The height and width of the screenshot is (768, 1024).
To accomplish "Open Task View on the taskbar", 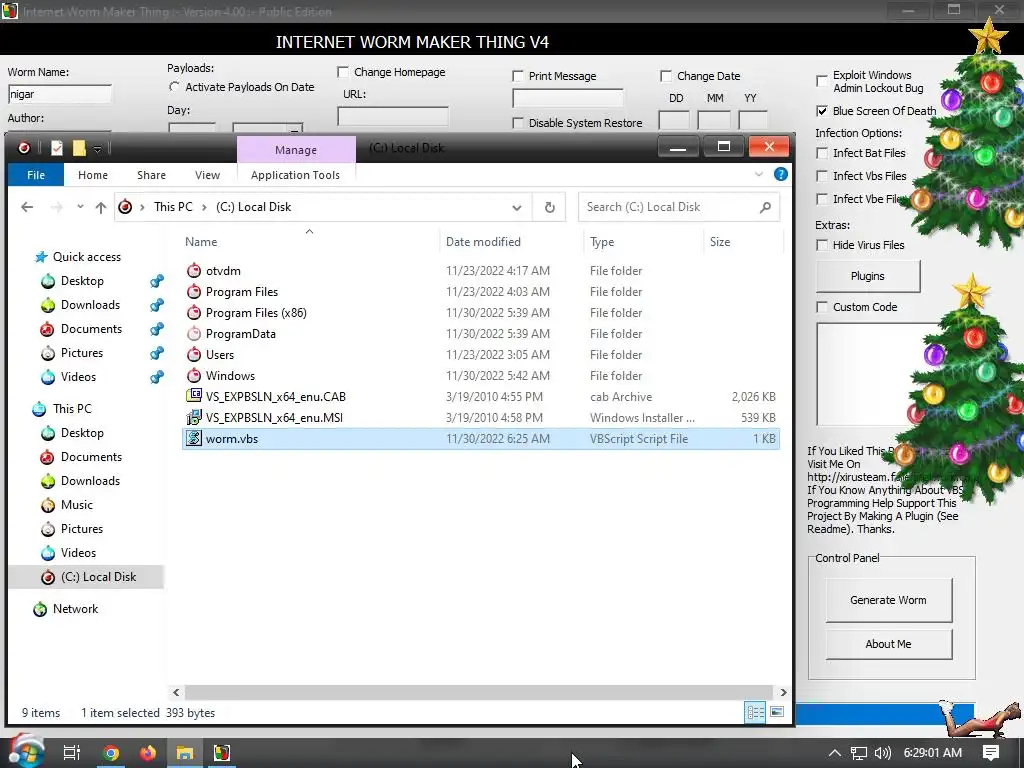I will point(71,753).
